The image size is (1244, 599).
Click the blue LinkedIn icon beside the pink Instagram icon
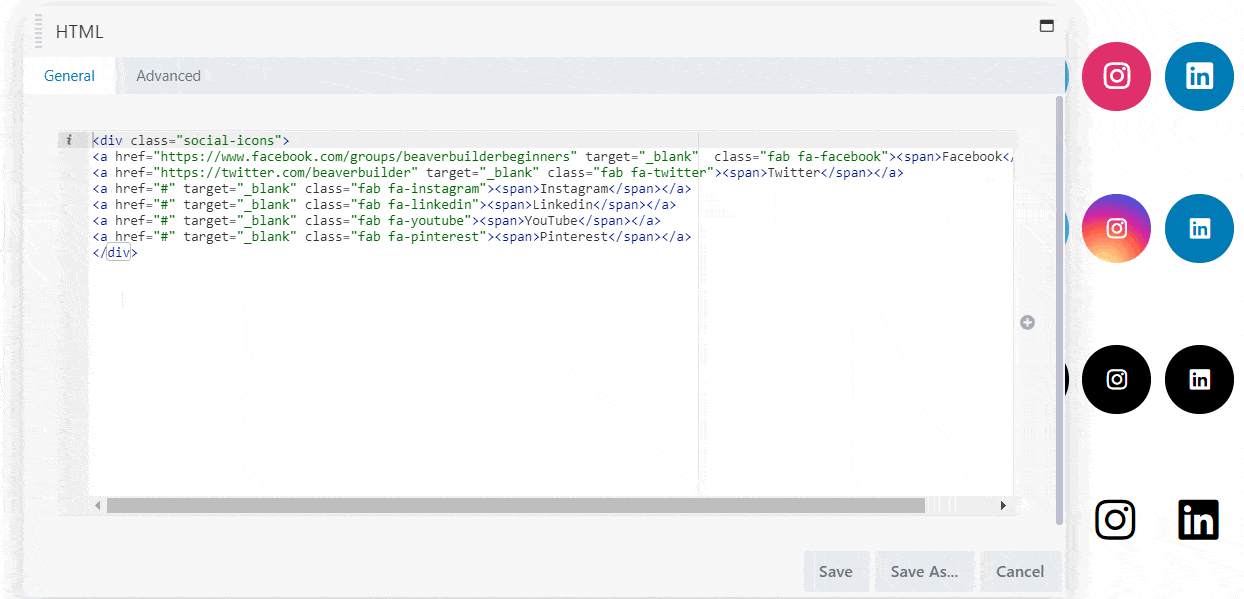pyautogui.click(x=1199, y=76)
